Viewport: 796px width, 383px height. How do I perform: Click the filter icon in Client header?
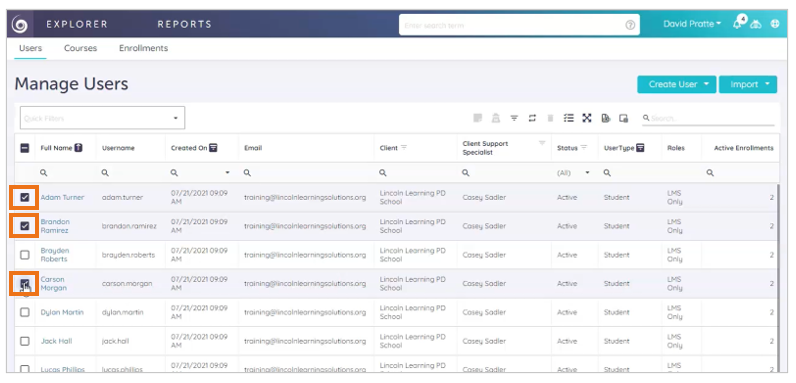tap(404, 148)
